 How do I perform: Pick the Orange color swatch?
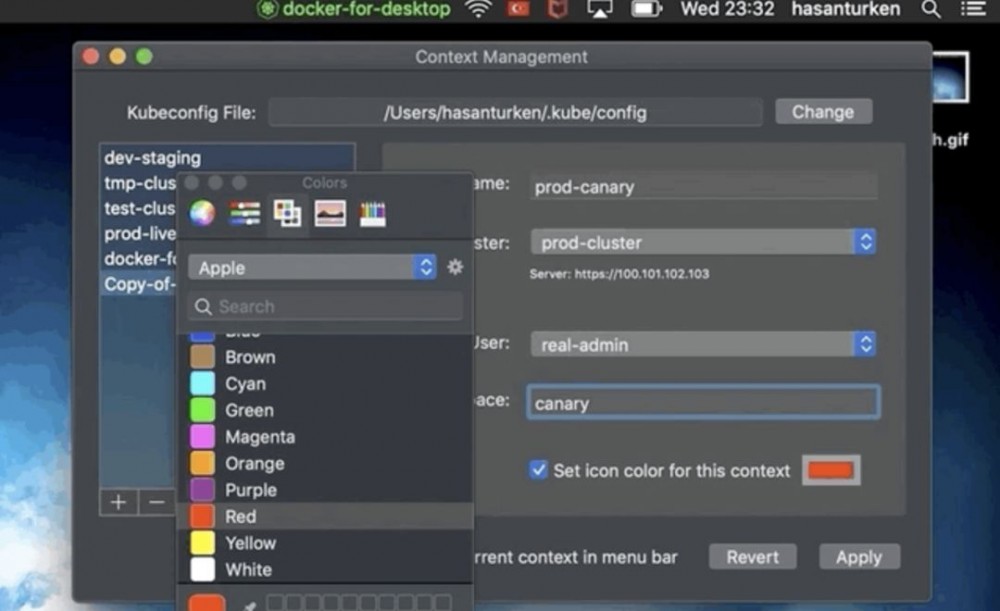pyautogui.click(x=202, y=464)
